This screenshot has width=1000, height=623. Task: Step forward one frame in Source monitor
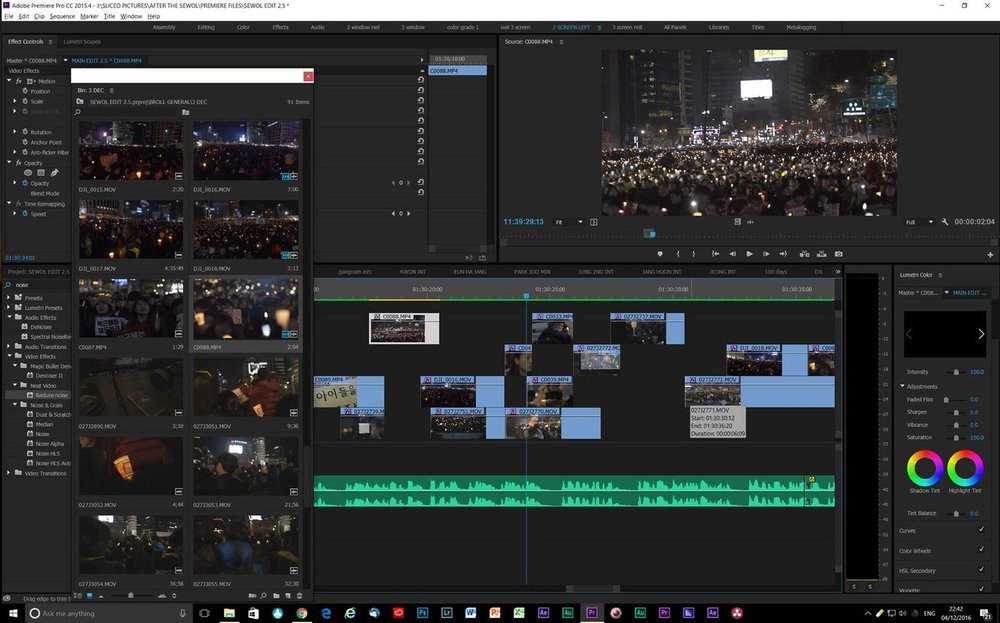pos(766,254)
